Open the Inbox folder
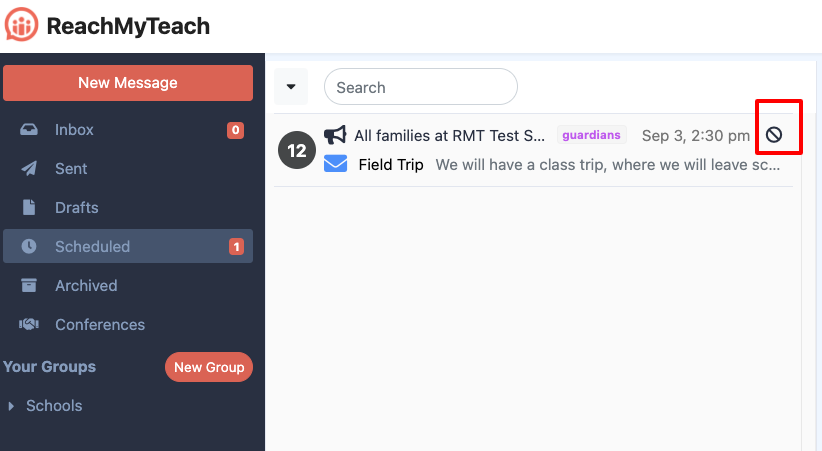The width and height of the screenshot is (822, 451). pos(74,130)
